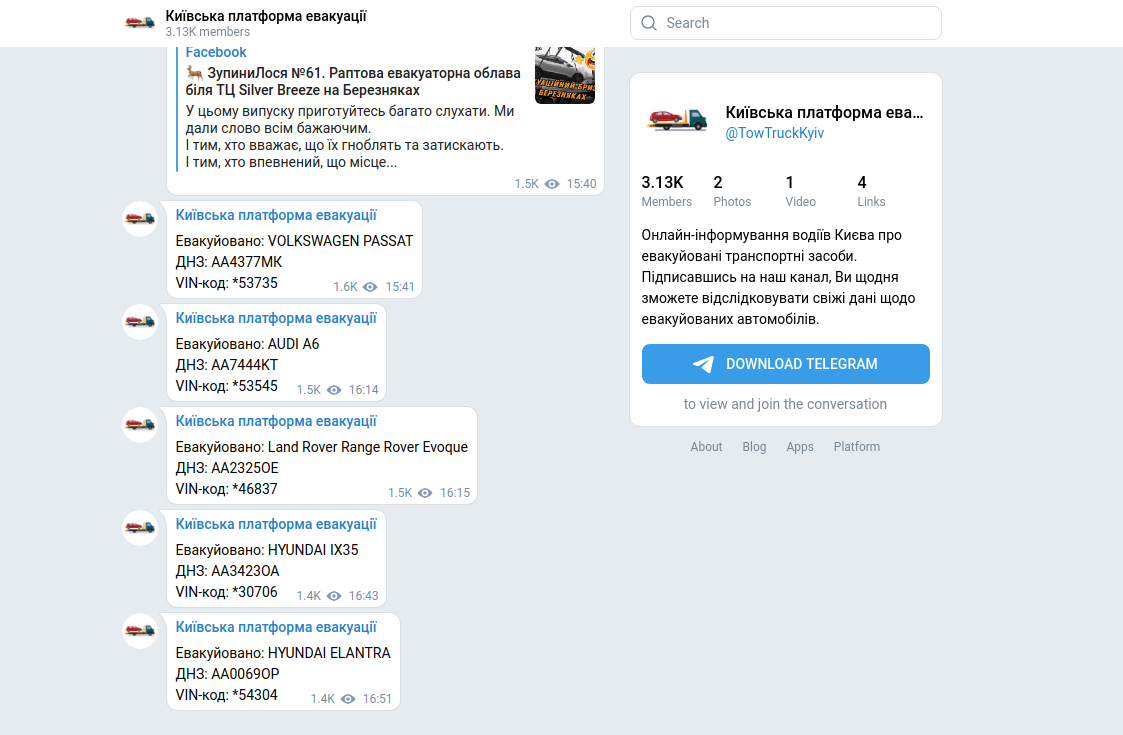Open author name on the Range Rover Evoque post
This screenshot has height=735, width=1123.
click(x=276, y=421)
